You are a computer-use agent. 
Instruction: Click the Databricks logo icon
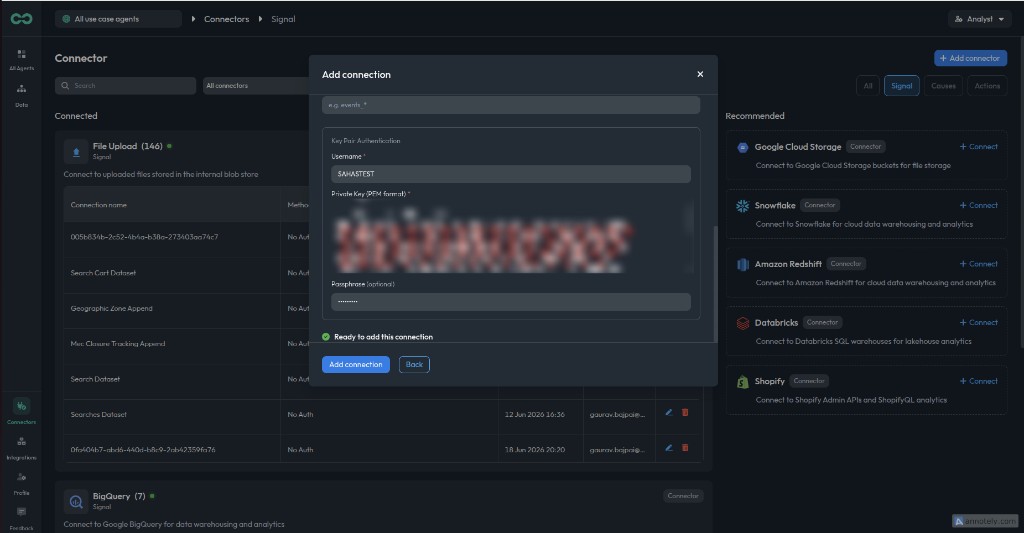743,323
